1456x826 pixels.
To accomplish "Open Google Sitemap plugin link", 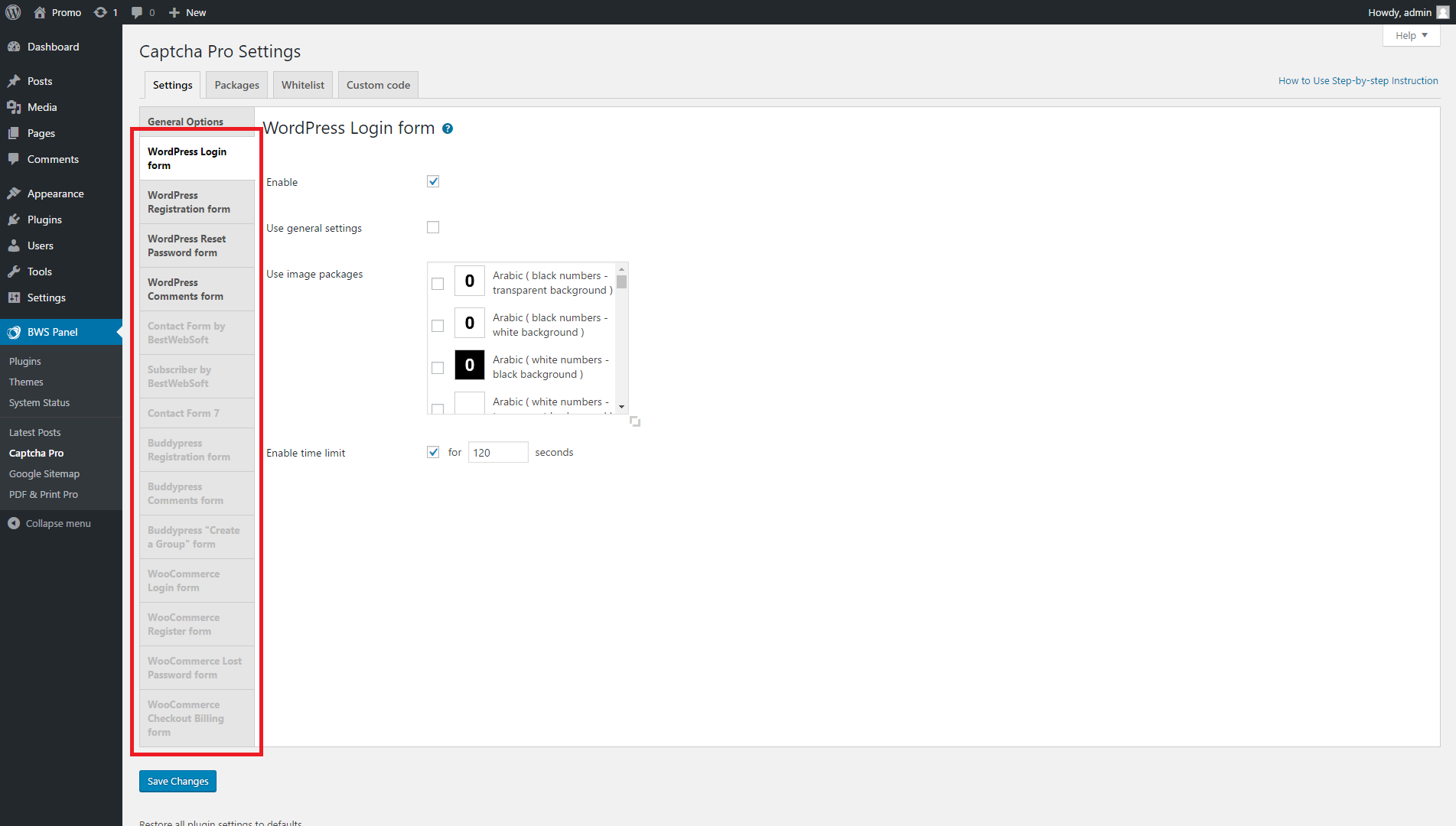I will click(x=44, y=473).
